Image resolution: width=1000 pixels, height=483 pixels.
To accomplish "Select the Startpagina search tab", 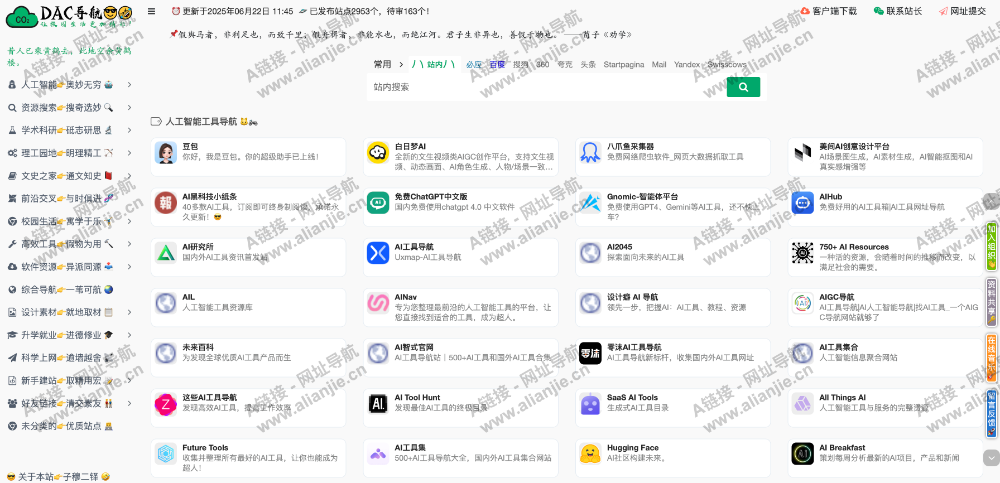I will pos(624,64).
